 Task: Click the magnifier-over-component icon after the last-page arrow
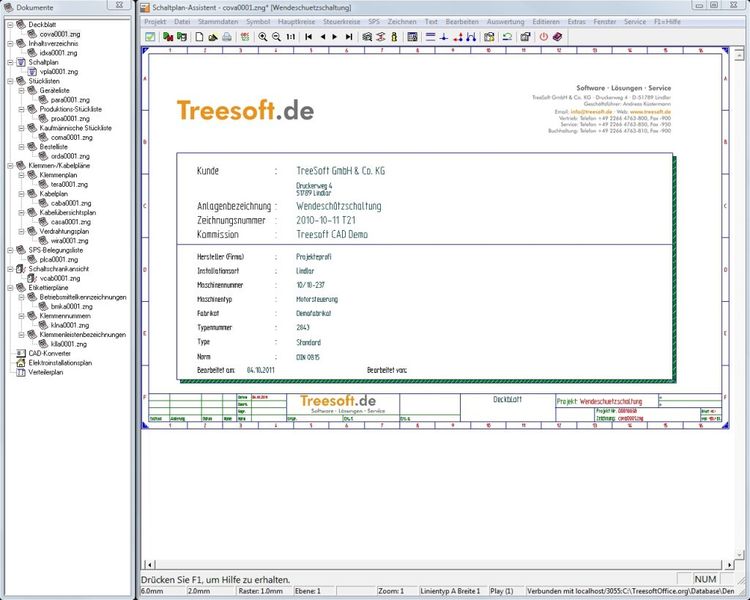click(x=367, y=37)
